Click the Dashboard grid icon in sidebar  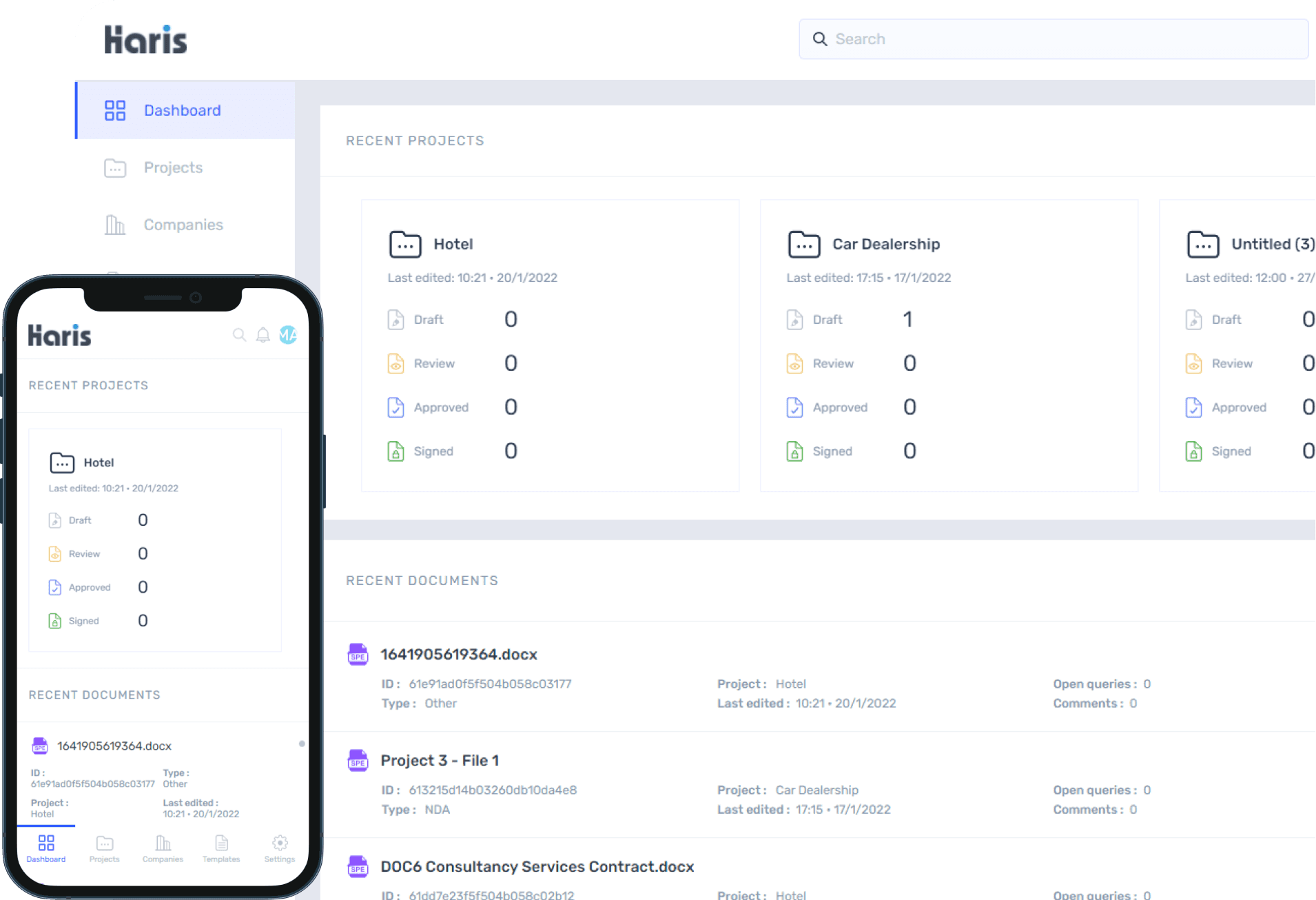(115, 110)
